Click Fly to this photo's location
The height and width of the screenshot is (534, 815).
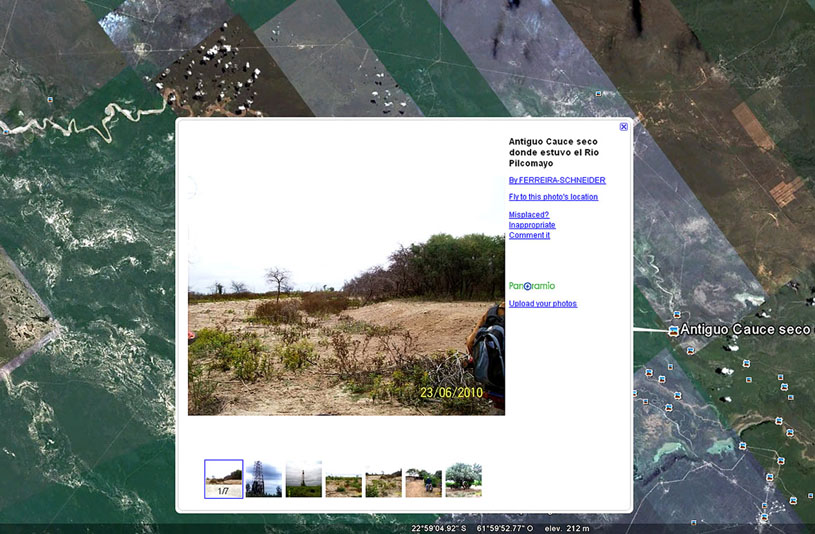553,197
